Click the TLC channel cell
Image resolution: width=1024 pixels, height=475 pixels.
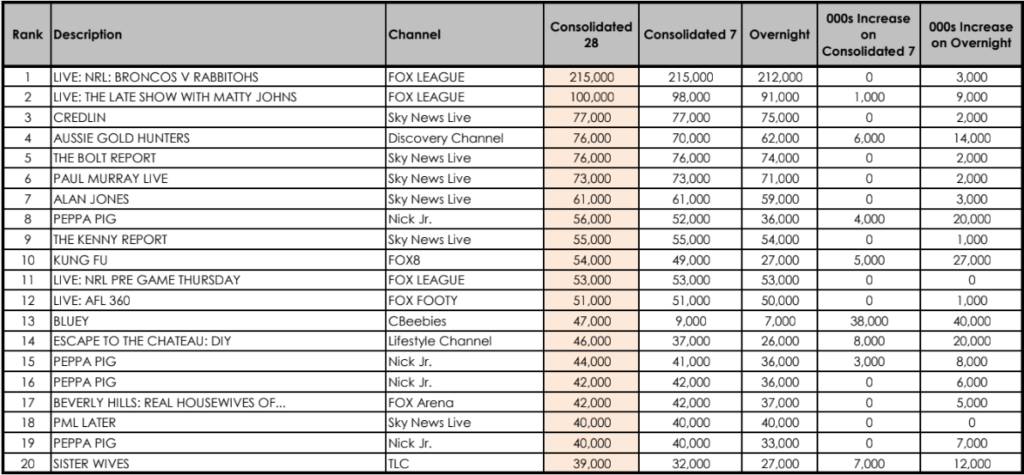[464, 463]
